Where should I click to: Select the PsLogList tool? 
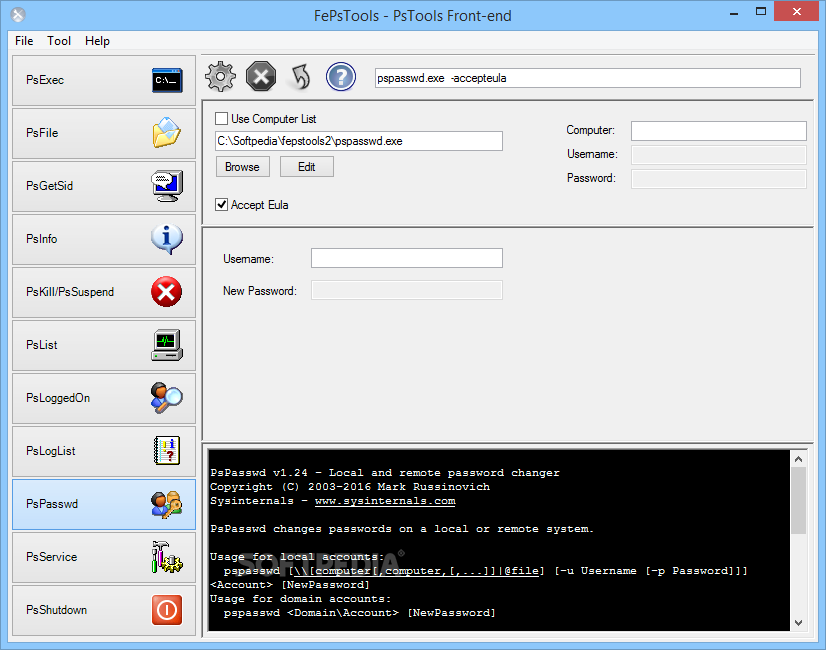[104, 451]
